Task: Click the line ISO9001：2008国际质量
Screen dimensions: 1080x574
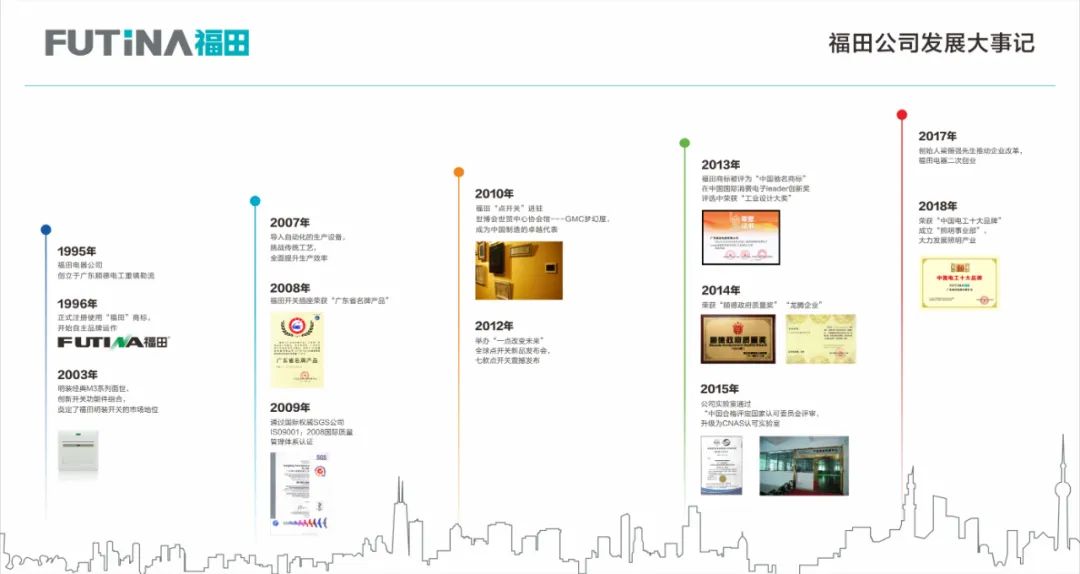Action: [x=311, y=432]
